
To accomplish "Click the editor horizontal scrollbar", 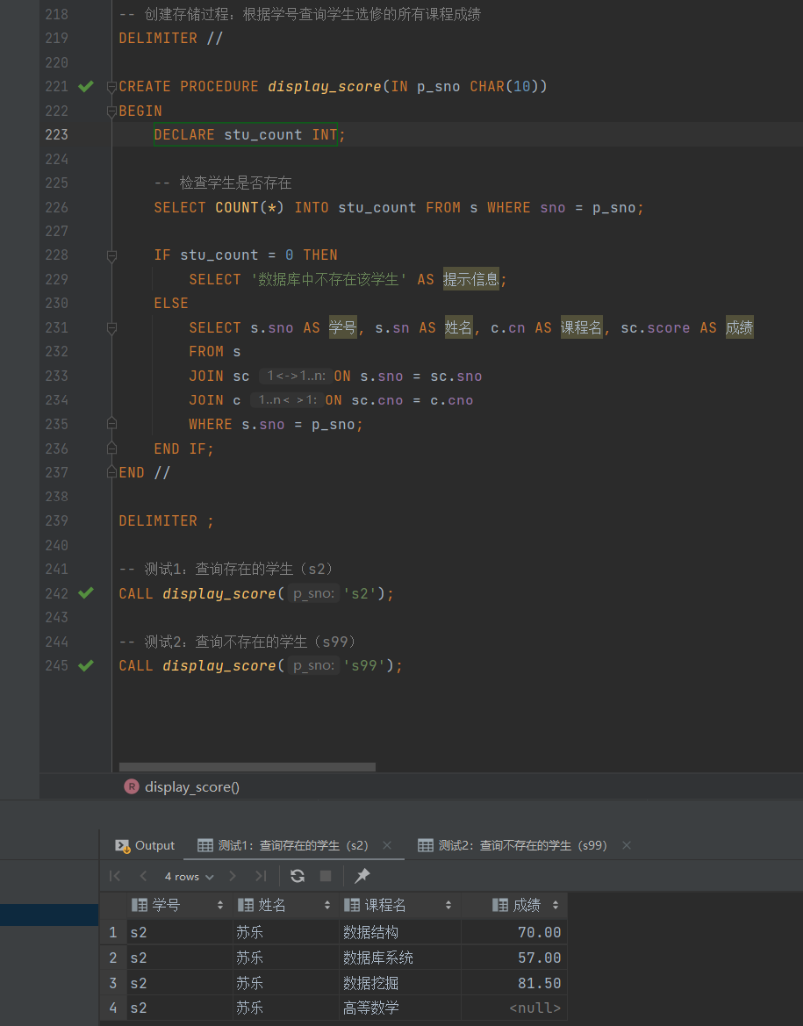I will (247, 766).
